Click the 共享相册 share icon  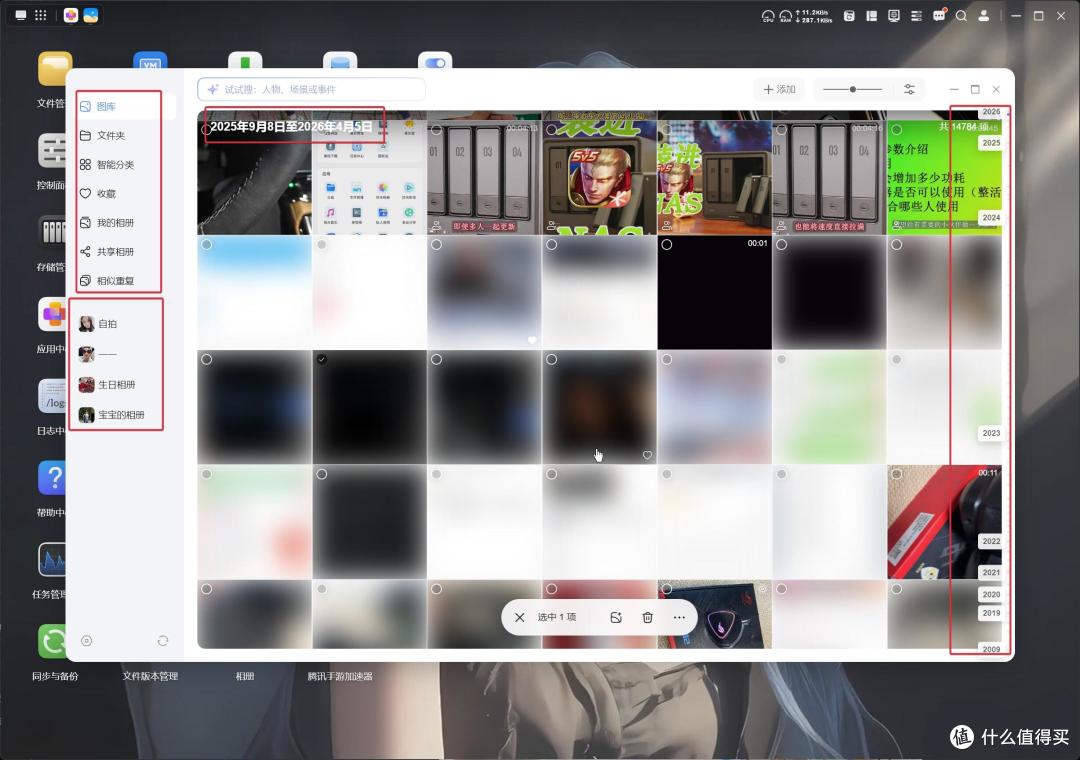coord(85,251)
